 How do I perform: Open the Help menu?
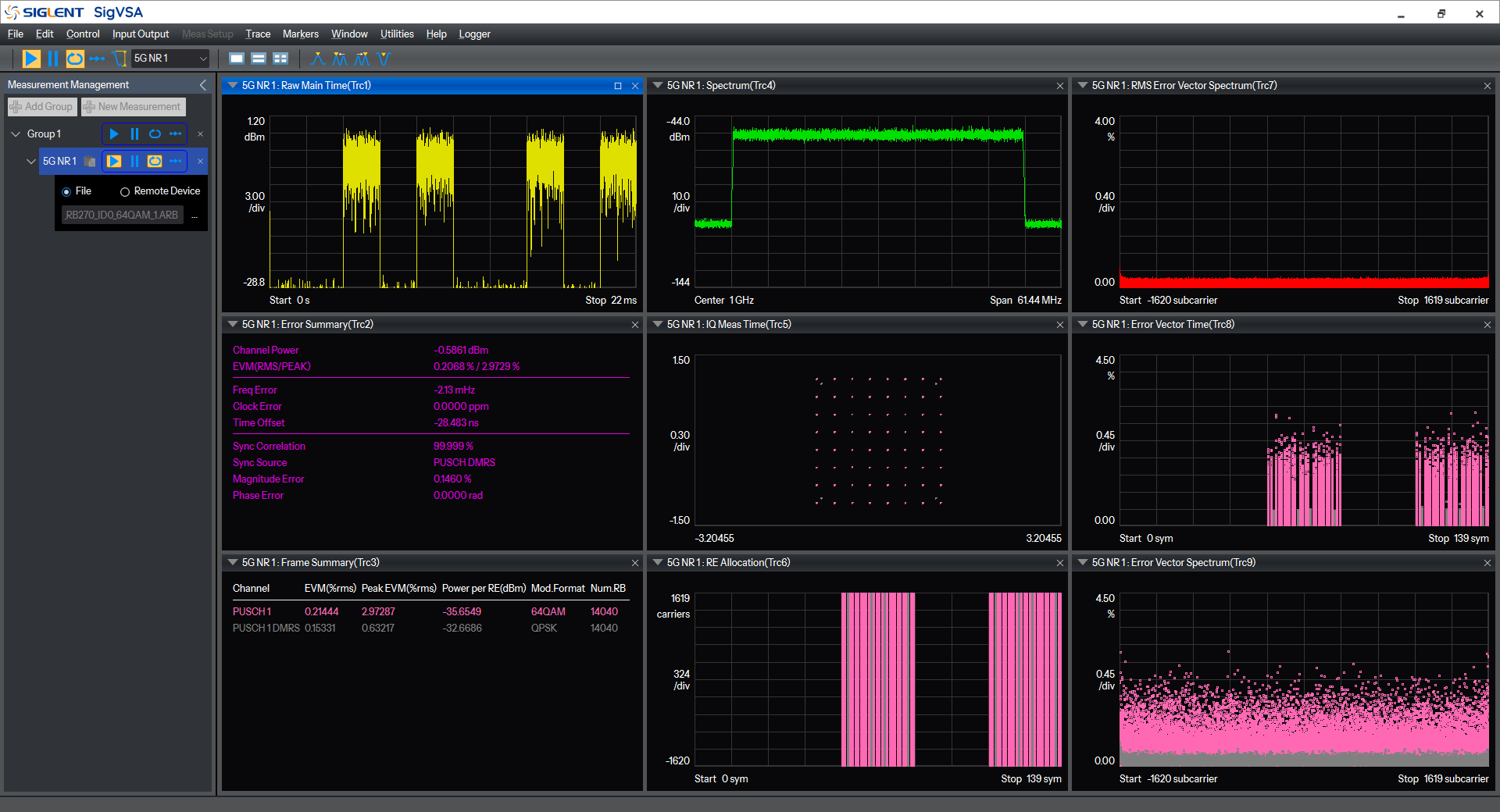pos(436,34)
